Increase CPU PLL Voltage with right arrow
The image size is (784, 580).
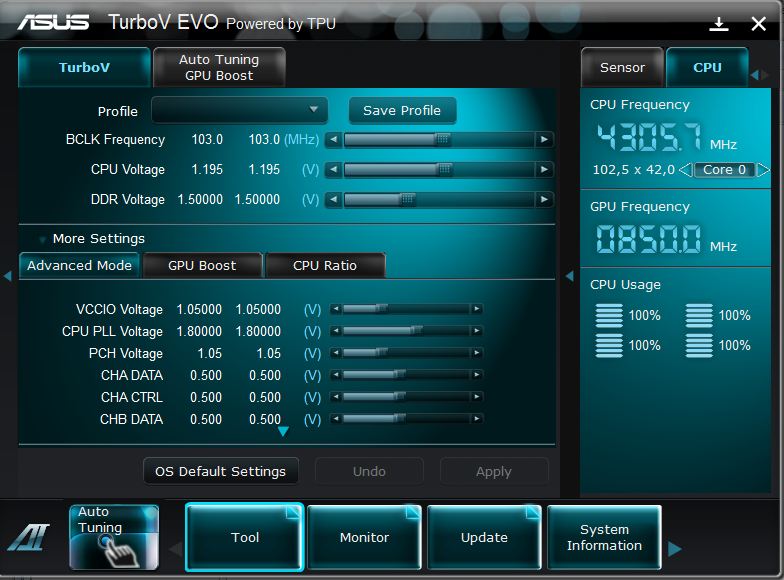coord(477,330)
